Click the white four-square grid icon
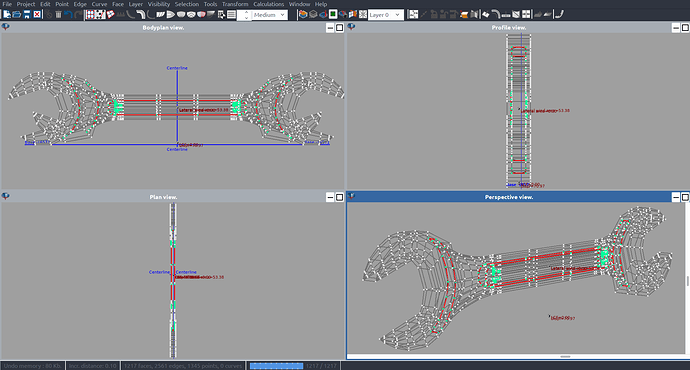 pos(526,15)
